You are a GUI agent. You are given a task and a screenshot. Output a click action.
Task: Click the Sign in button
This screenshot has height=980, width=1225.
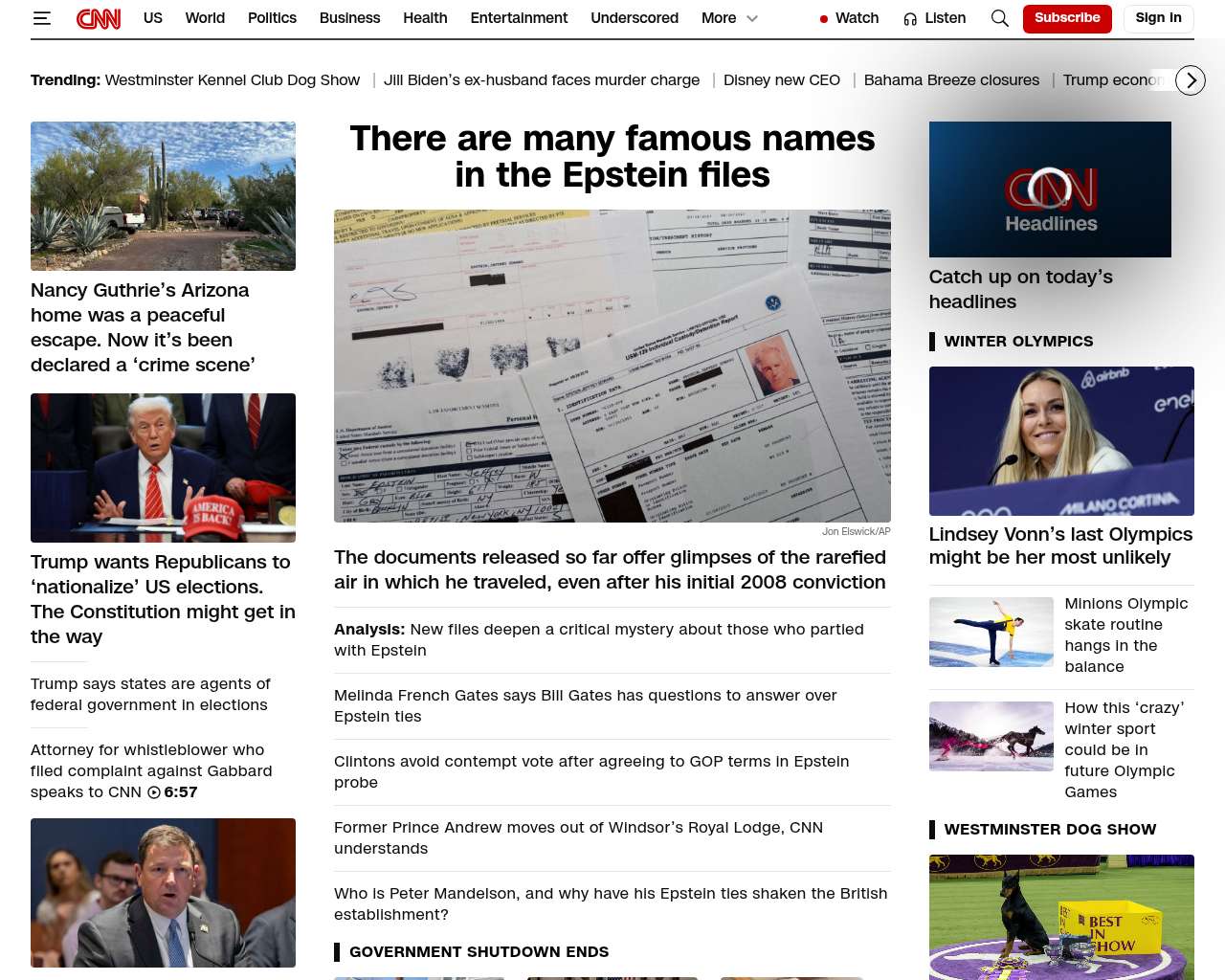coord(1158,18)
